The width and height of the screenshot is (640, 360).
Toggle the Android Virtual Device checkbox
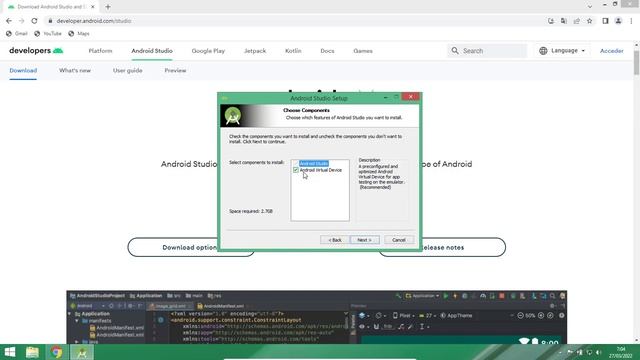tap(296, 170)
